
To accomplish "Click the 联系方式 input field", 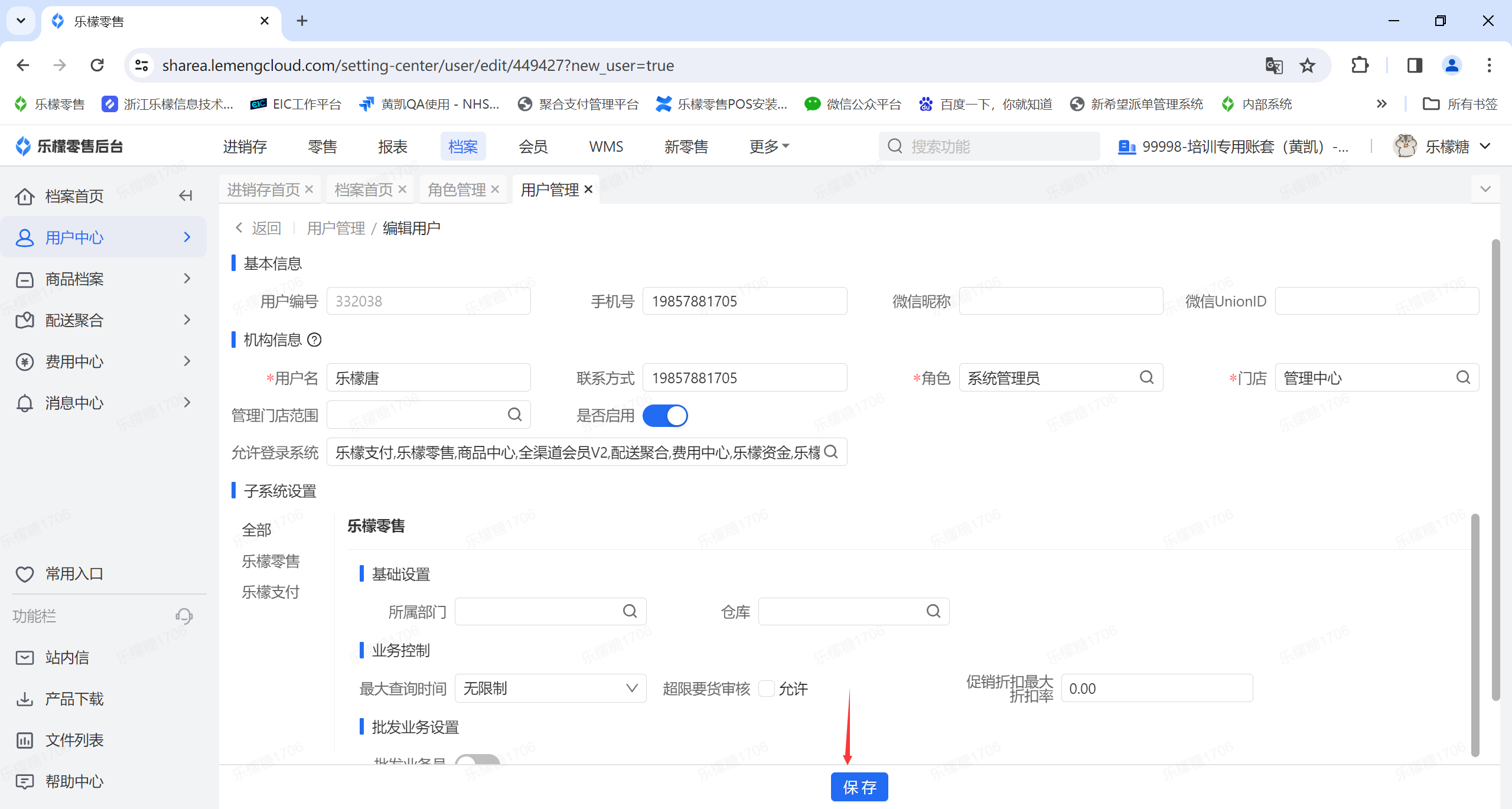I will pos(744,377).
